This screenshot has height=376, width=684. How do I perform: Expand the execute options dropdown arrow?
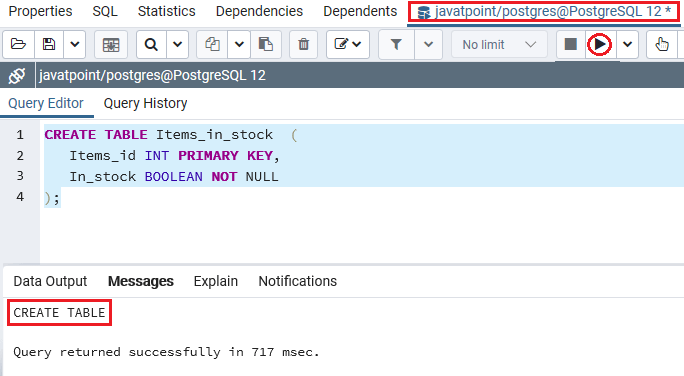[x=627, y=44]
